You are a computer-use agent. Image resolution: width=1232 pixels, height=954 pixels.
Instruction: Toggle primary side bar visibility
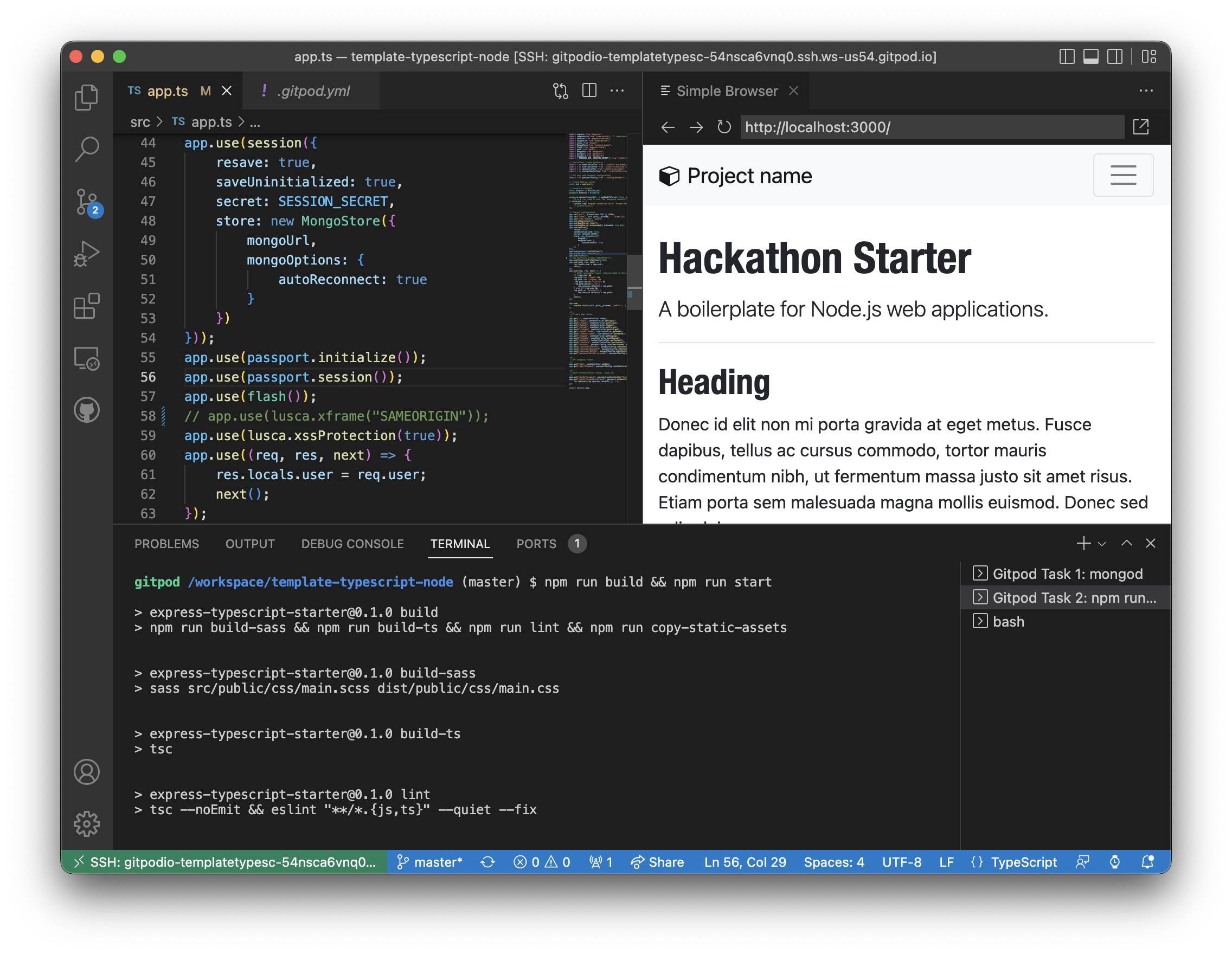[x=1067, y=56]
